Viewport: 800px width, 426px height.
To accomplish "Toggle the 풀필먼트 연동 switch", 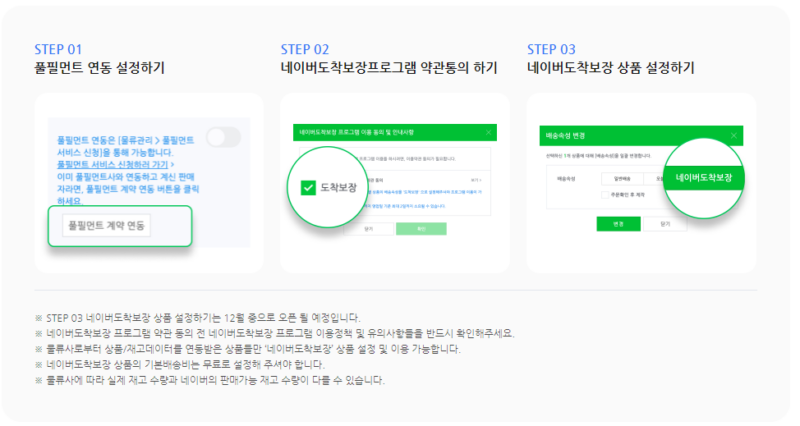I will 223,137.
